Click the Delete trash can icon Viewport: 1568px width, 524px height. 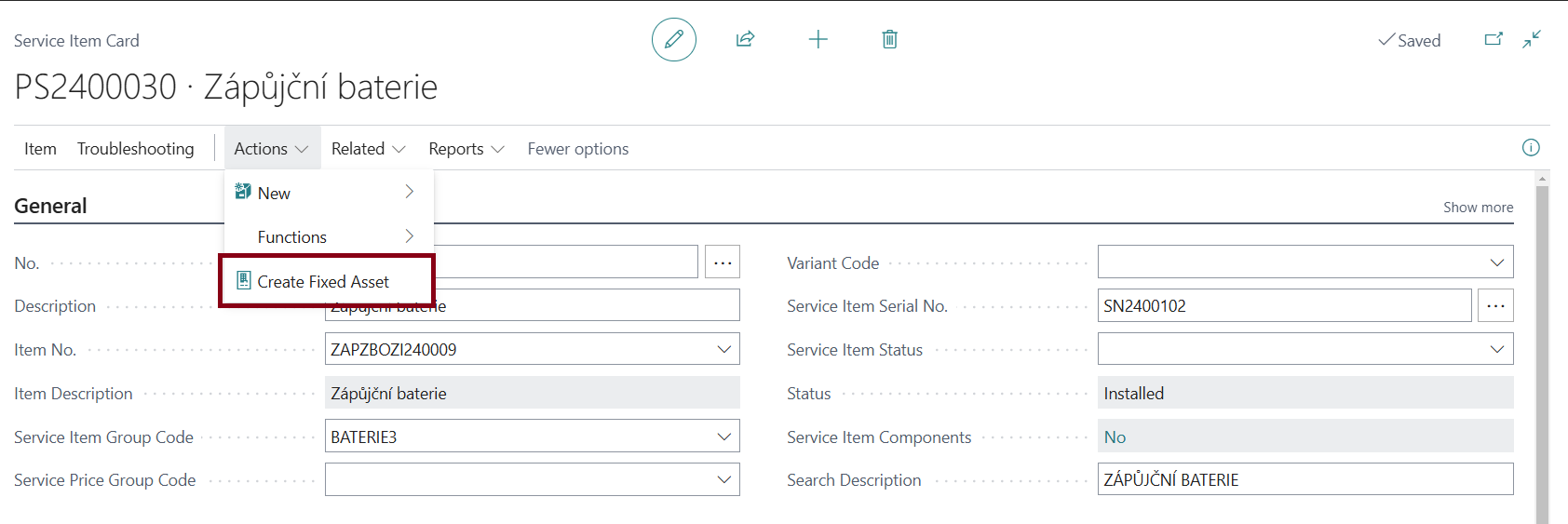click(889, 39)
